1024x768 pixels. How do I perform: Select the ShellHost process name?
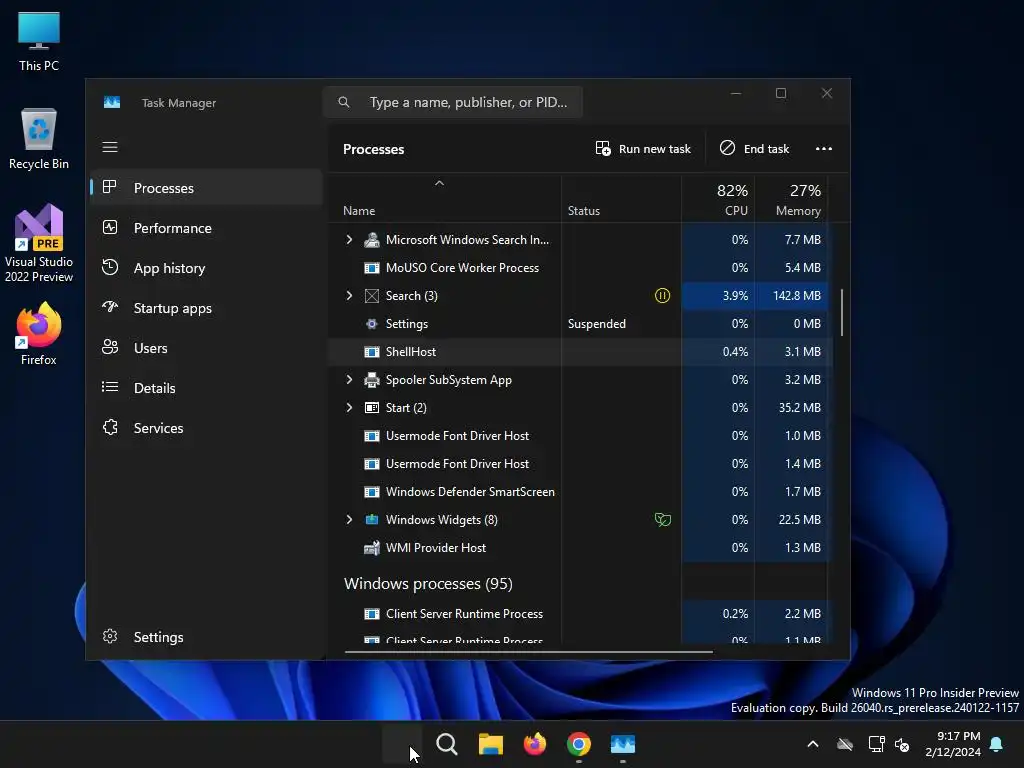411,352
